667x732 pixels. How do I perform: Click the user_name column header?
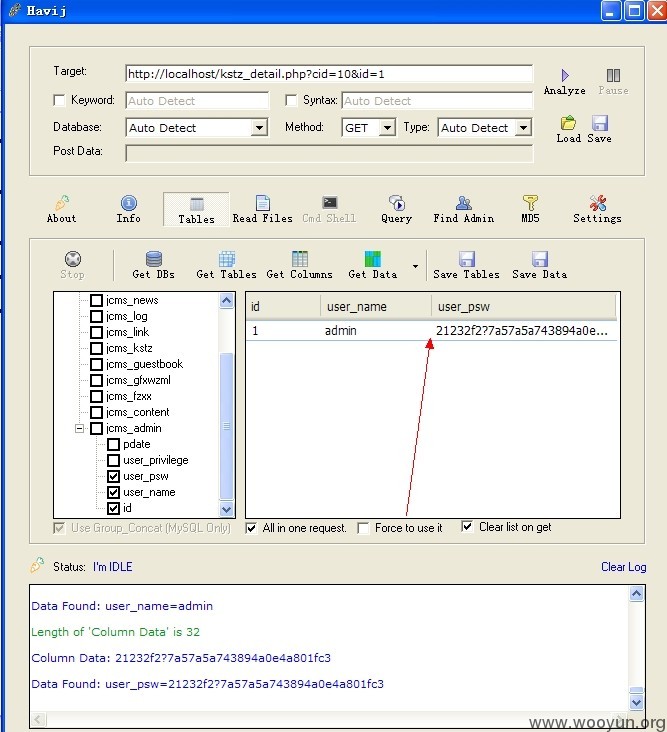(x=376, y=307)
